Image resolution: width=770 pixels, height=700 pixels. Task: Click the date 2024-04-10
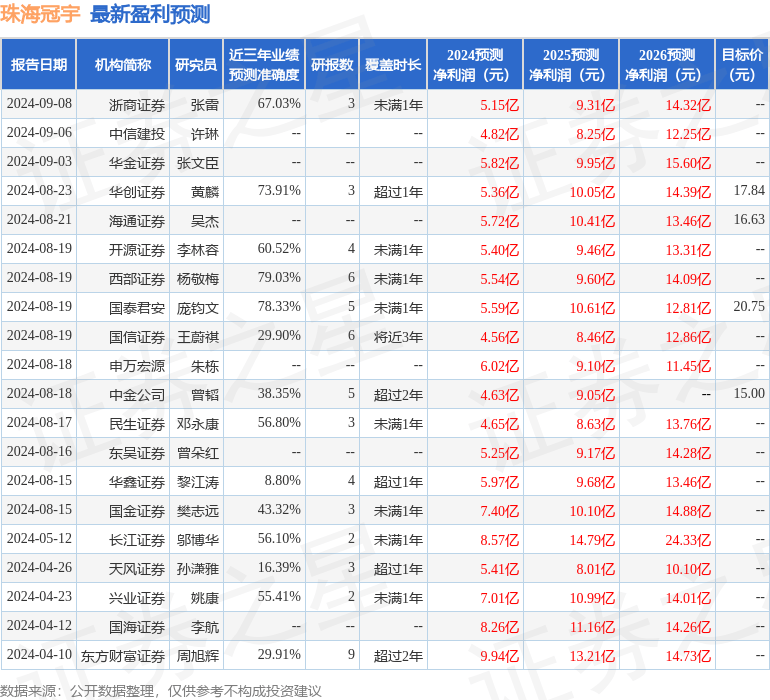(x=39, y=654)
